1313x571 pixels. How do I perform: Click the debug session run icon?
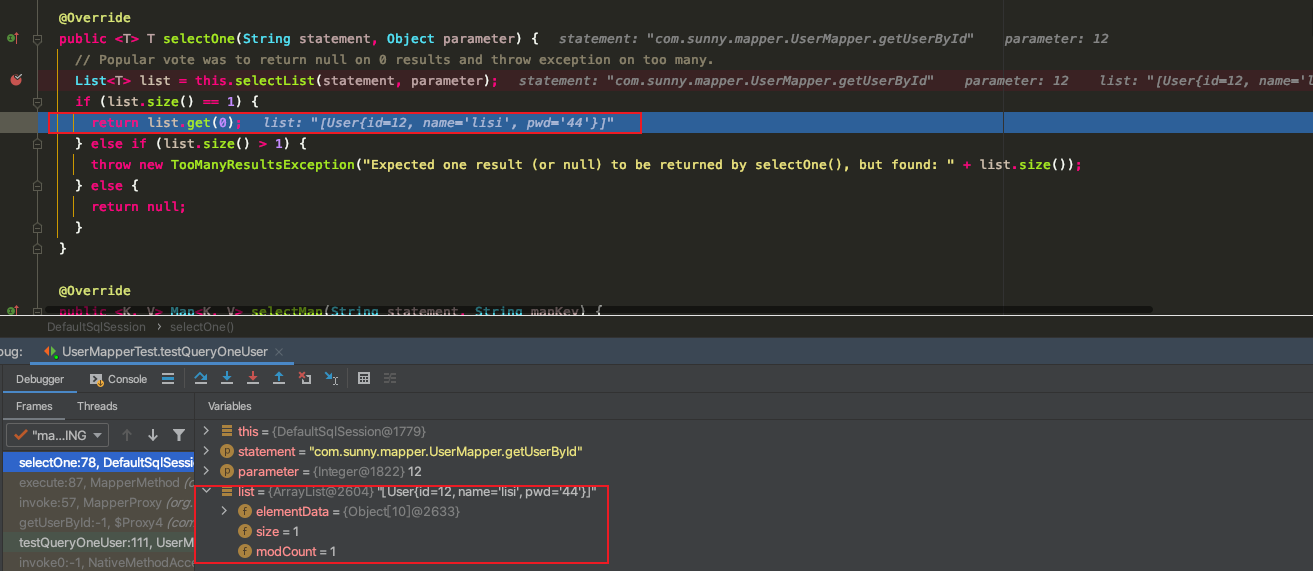51,352
